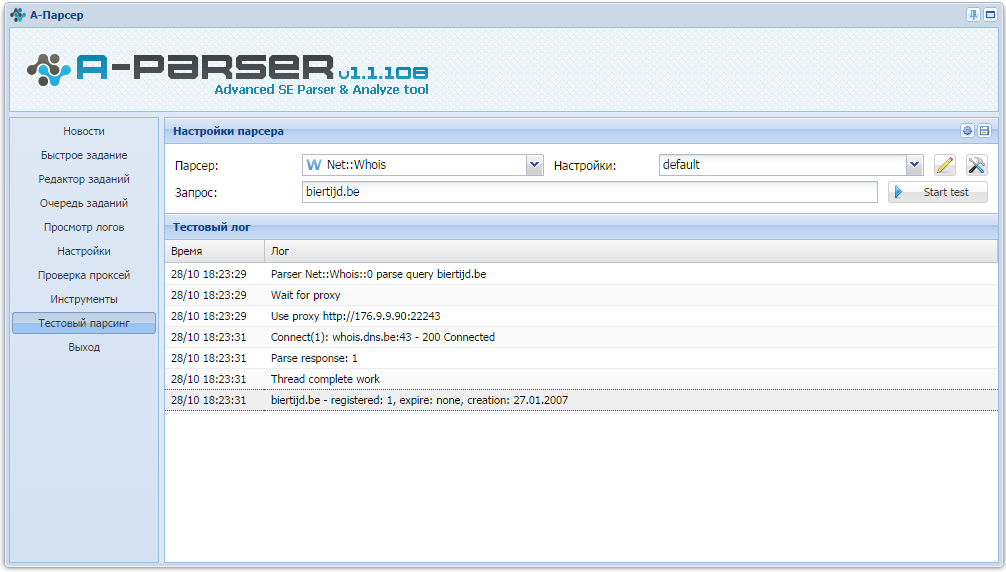Image resolution: width=1006 pixels, height=572 pixels.
Task: Click the v1.1.108 version text
Action: click(383, 72)
